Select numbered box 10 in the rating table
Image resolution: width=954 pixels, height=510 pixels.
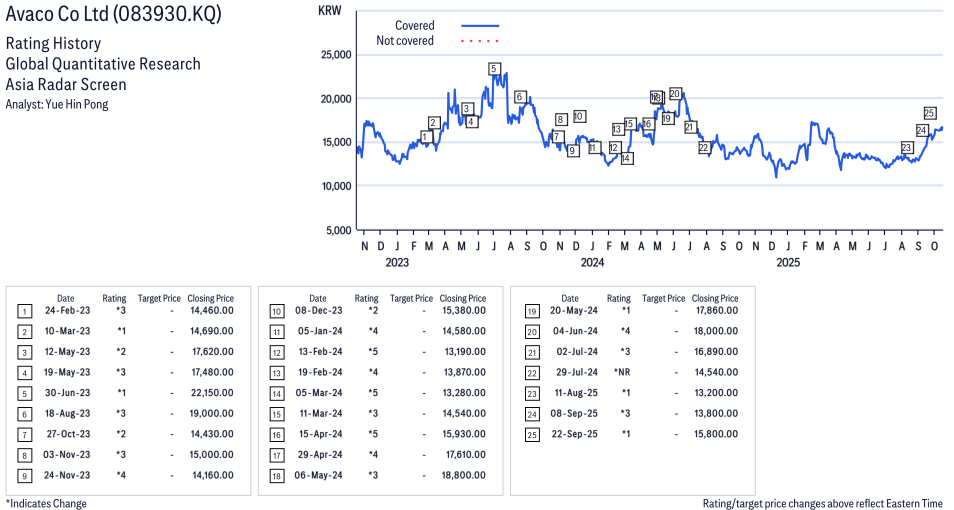pos(276,311)
